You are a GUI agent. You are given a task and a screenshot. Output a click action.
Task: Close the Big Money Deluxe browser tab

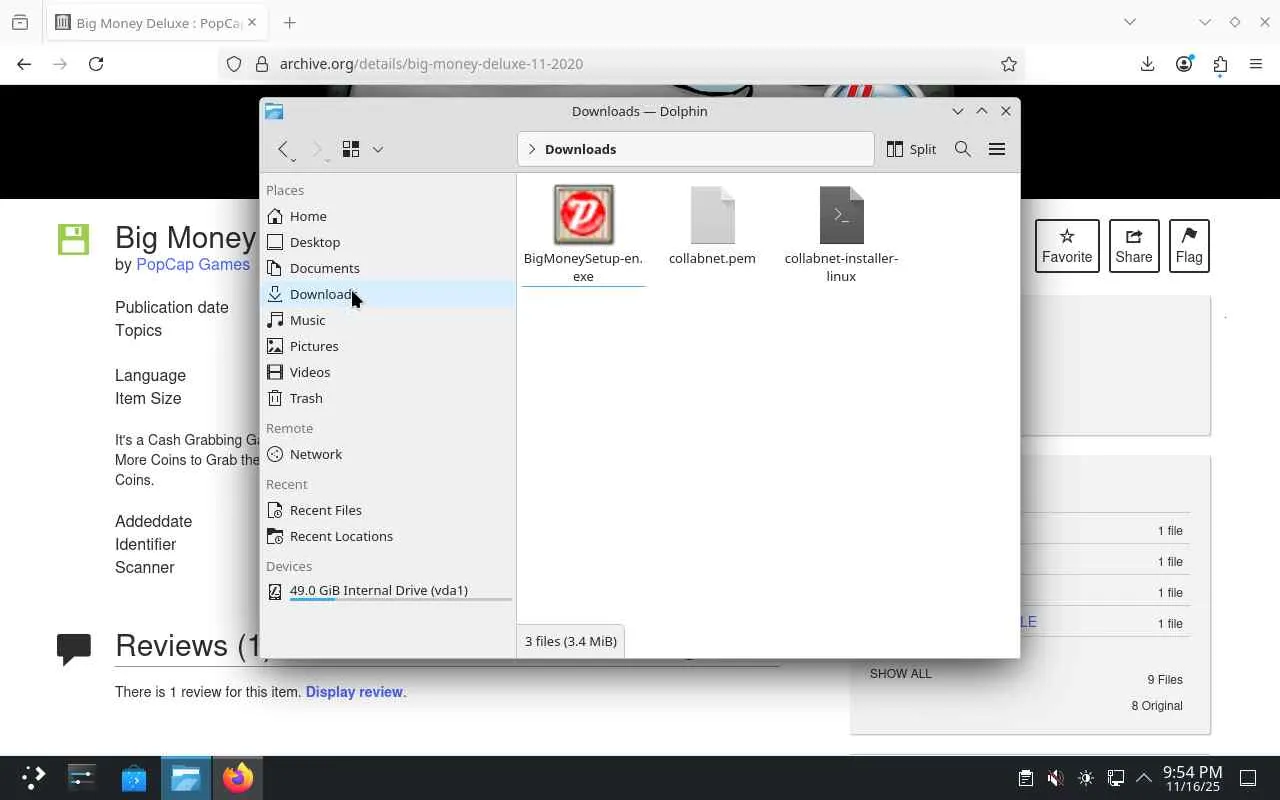(x=251, y=22)
